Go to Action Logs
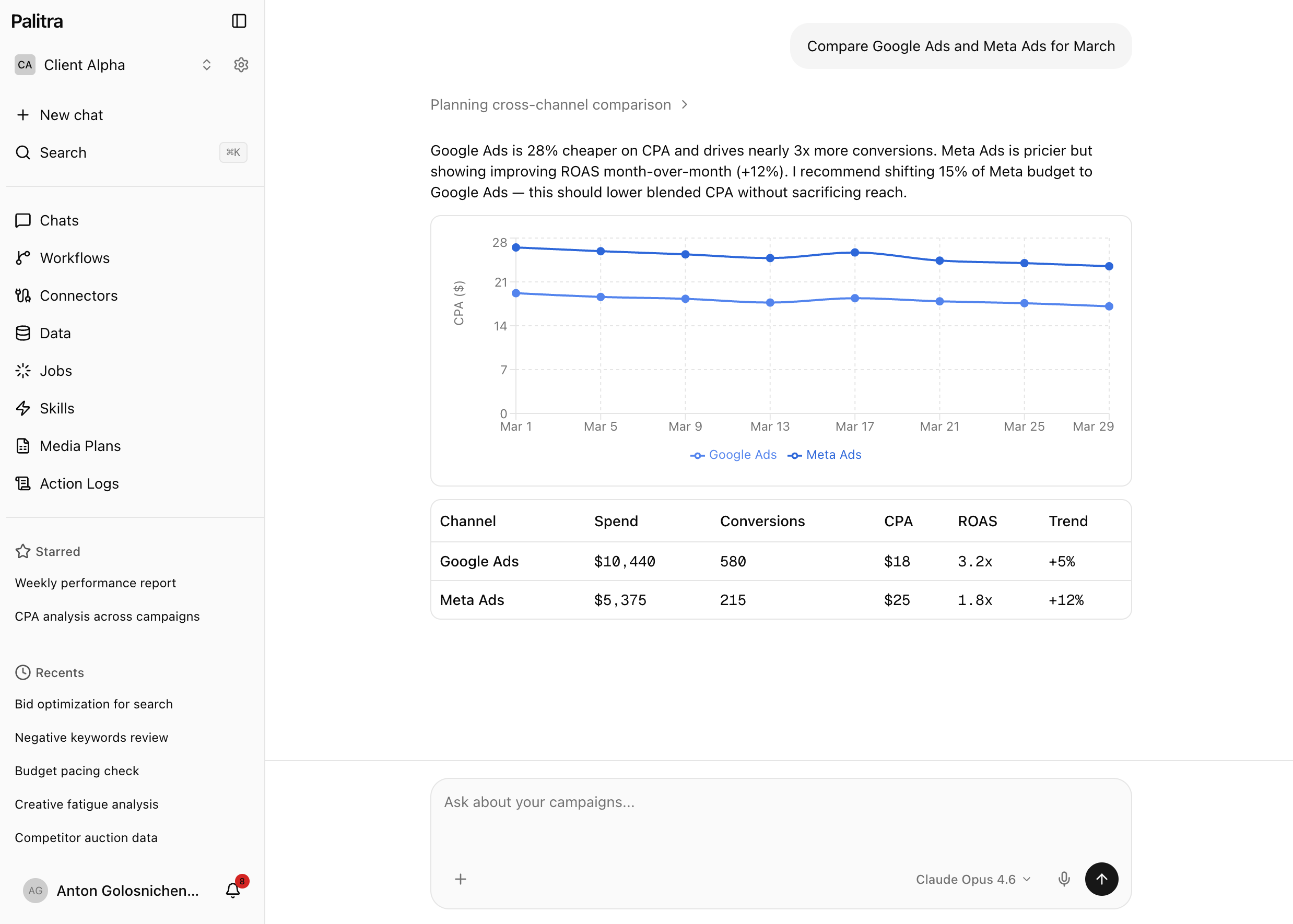Screen dimensions: 1293x924 pos(131,483)
